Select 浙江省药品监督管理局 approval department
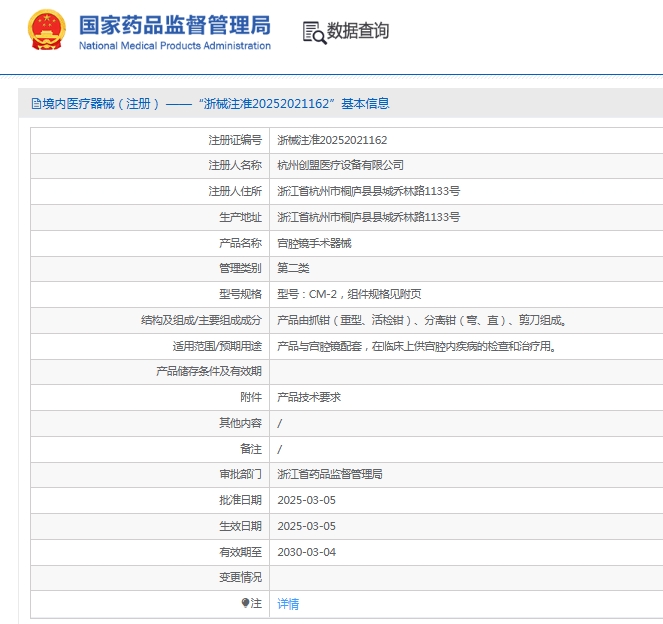This screenshot has width=663, height=624. tap(330, 474)
